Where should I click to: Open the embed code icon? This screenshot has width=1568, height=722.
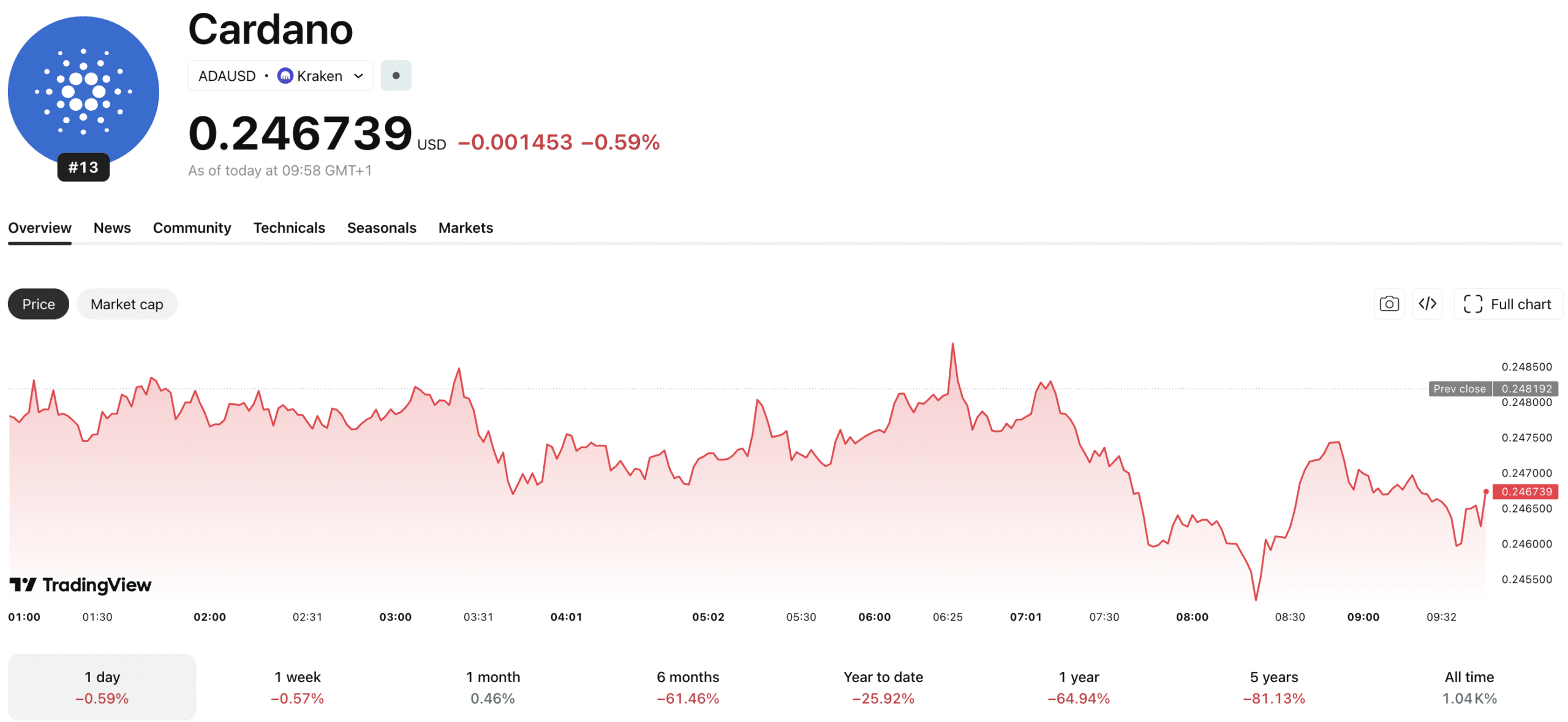[1428, 304]
